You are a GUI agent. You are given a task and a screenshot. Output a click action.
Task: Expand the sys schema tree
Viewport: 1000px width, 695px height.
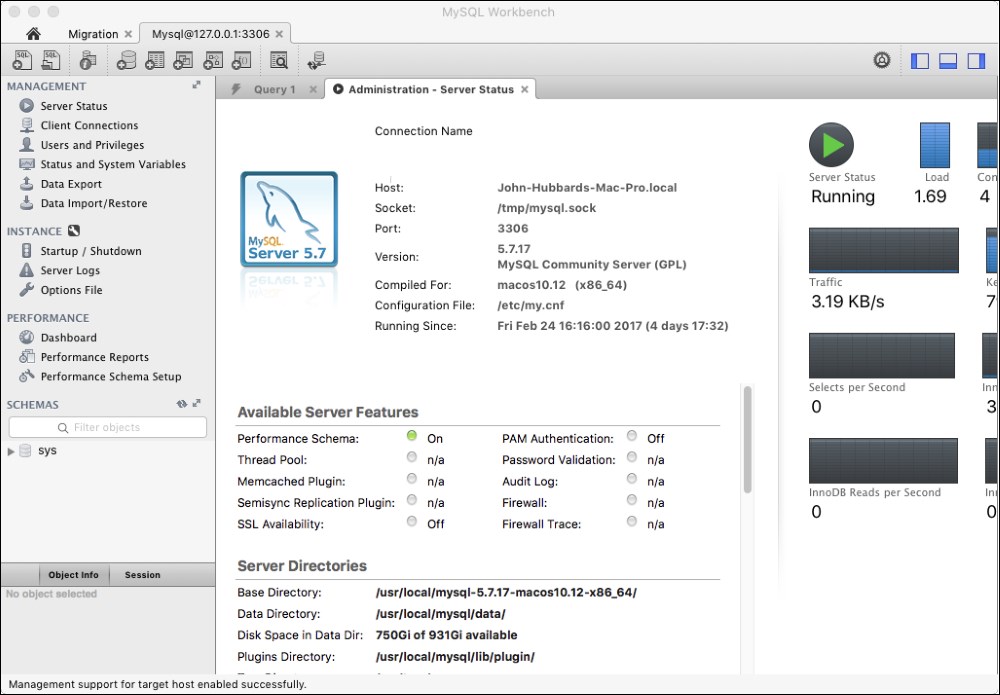point(10,451)
